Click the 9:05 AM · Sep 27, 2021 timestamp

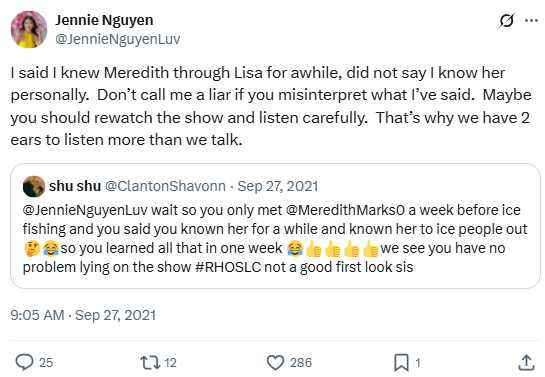tap(83, 315)
